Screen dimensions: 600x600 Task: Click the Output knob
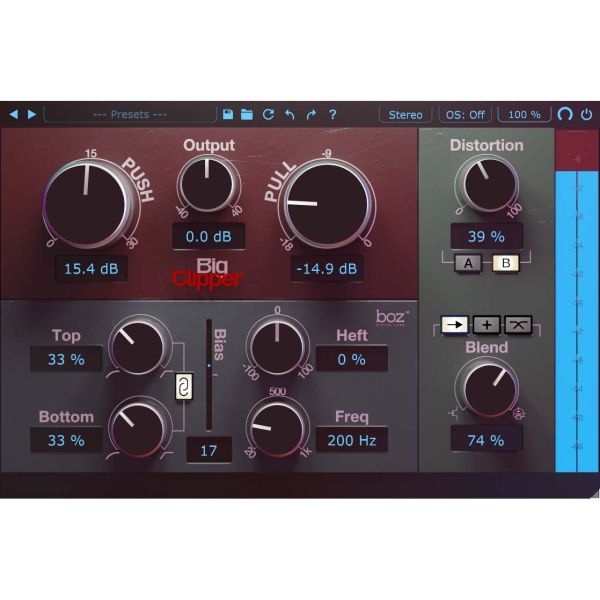(x=207, y=184)
